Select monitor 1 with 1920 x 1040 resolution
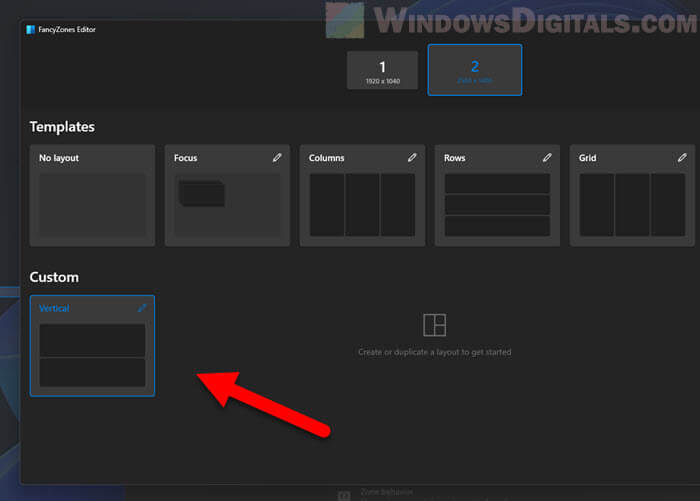Viewport: 700px width, 501px height. coord(383,70)
